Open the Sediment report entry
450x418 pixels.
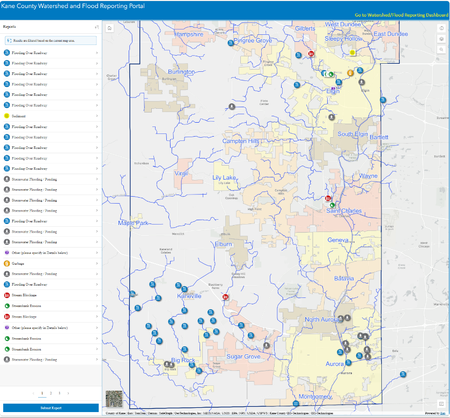(x=51, y=116)
